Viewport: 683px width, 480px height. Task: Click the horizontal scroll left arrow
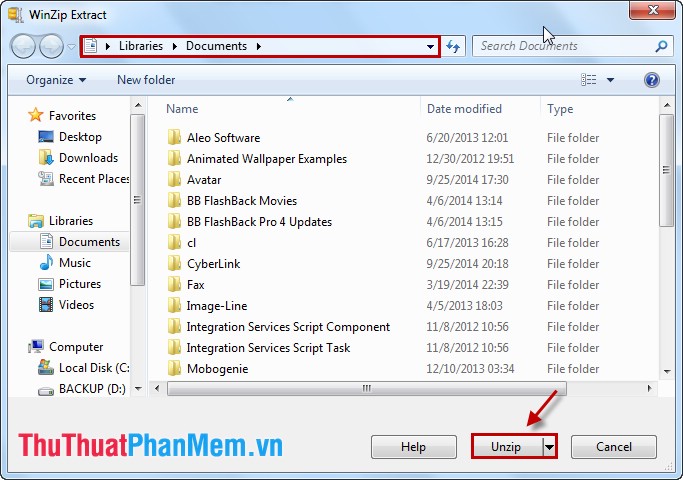pyautogui.click(x=157, y=388)
